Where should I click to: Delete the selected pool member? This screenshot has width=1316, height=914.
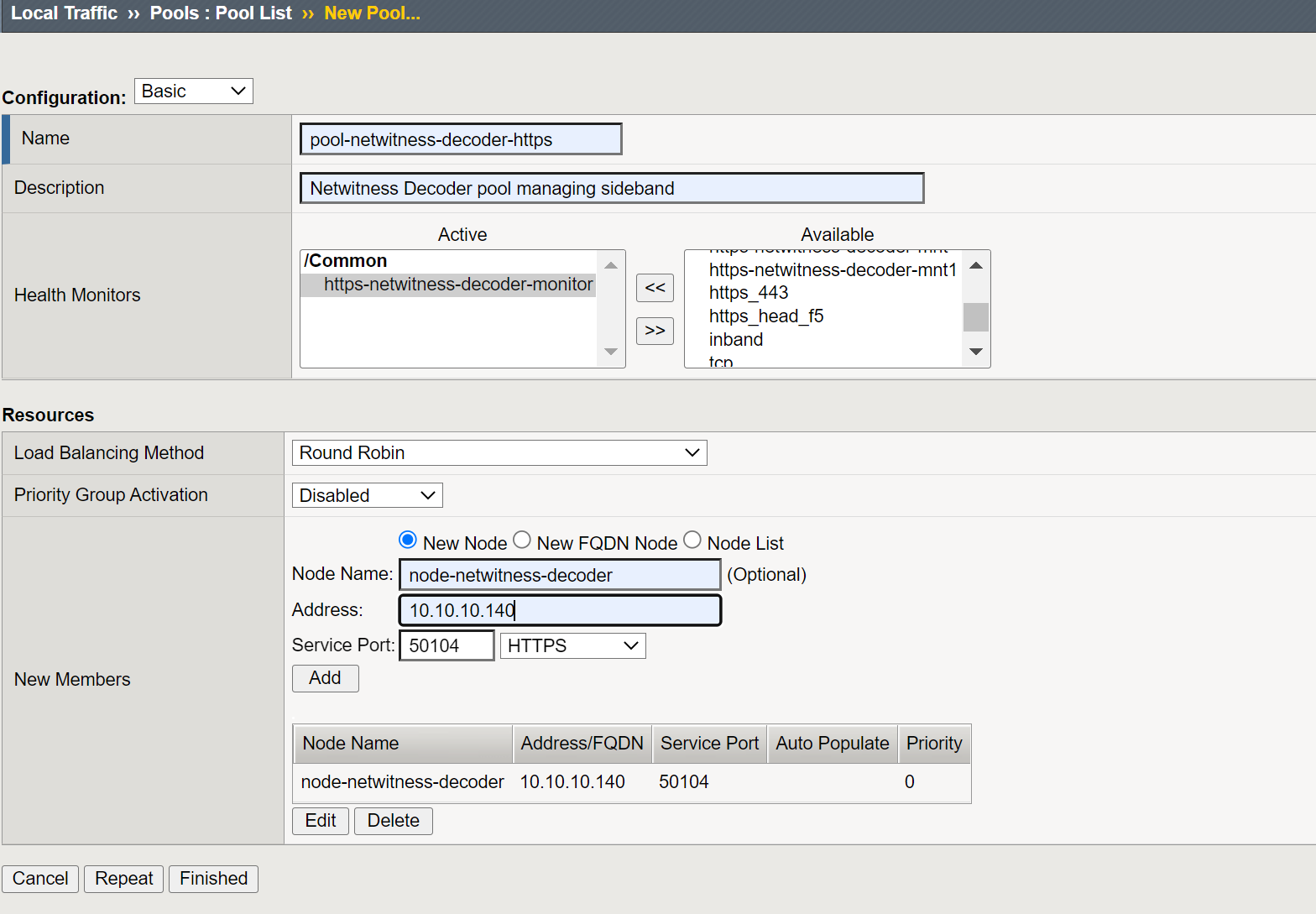393,821
